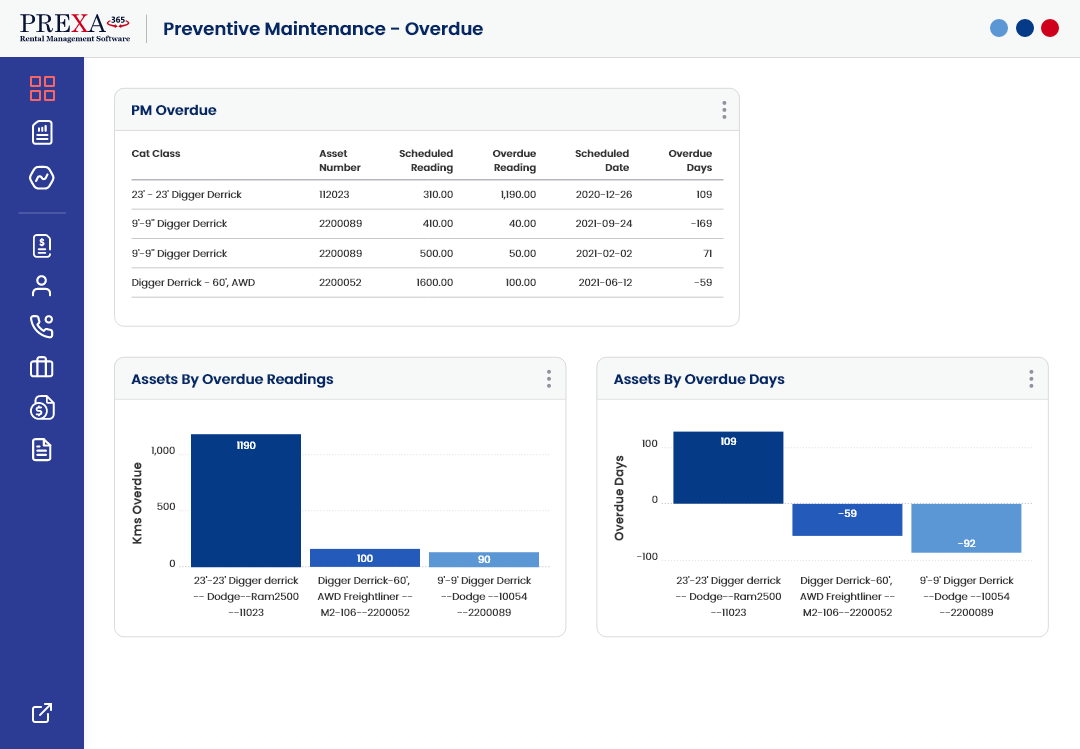The image size is (1080, 749).
Task: Open the dashboard grid icon in sidebar
Action: click(x=42, y=88)
